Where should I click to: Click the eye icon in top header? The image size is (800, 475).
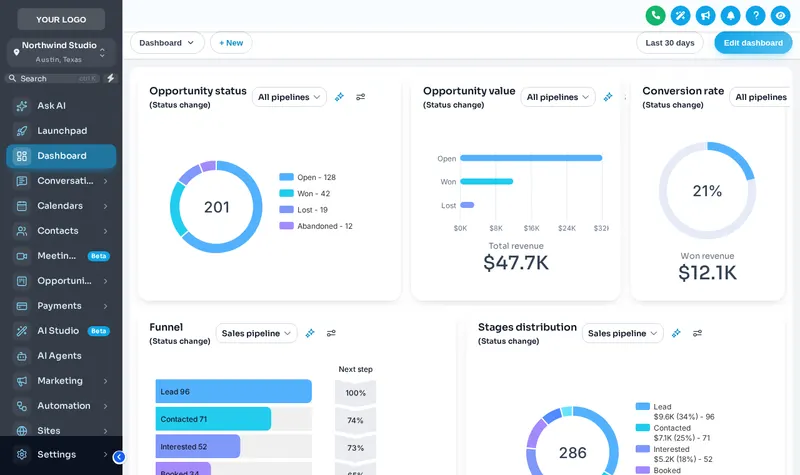pos(781,15)
